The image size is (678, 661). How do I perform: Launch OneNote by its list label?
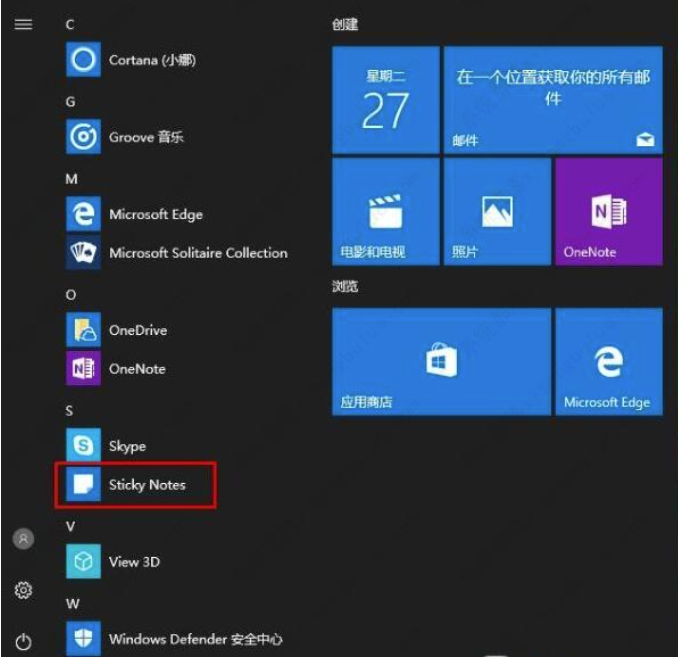click(x=137, y=369)
